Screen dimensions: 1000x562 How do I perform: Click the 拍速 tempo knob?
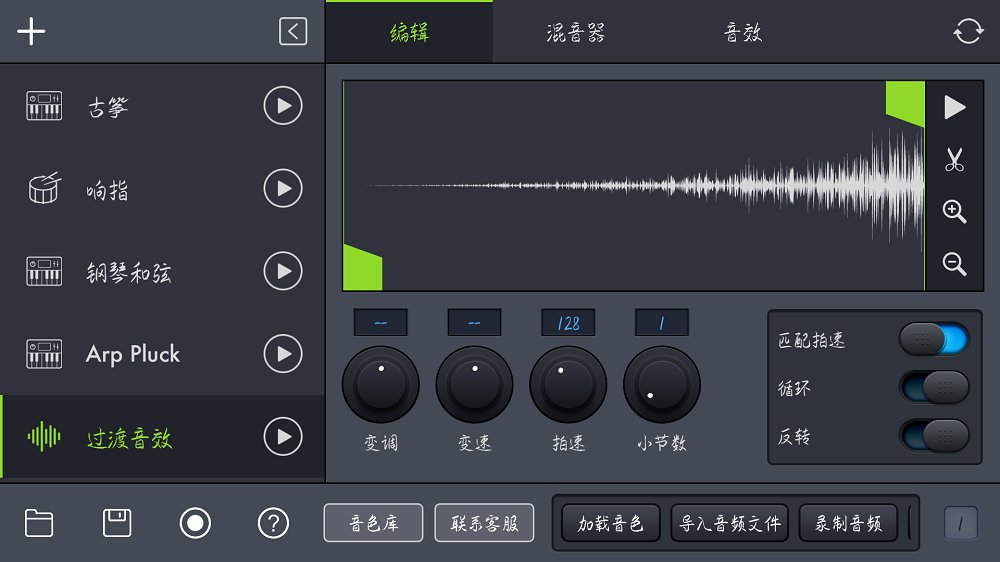pyautogui.click(x=568, y=385)
